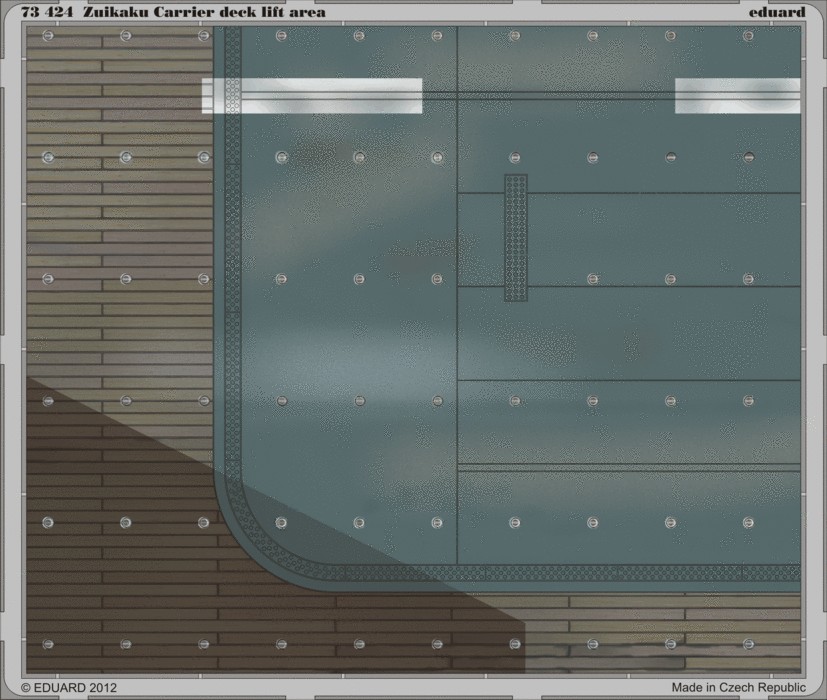Click the light wooden planks at bottom right
The height and width of the screenshot is (700, 827).
[680, 630]
